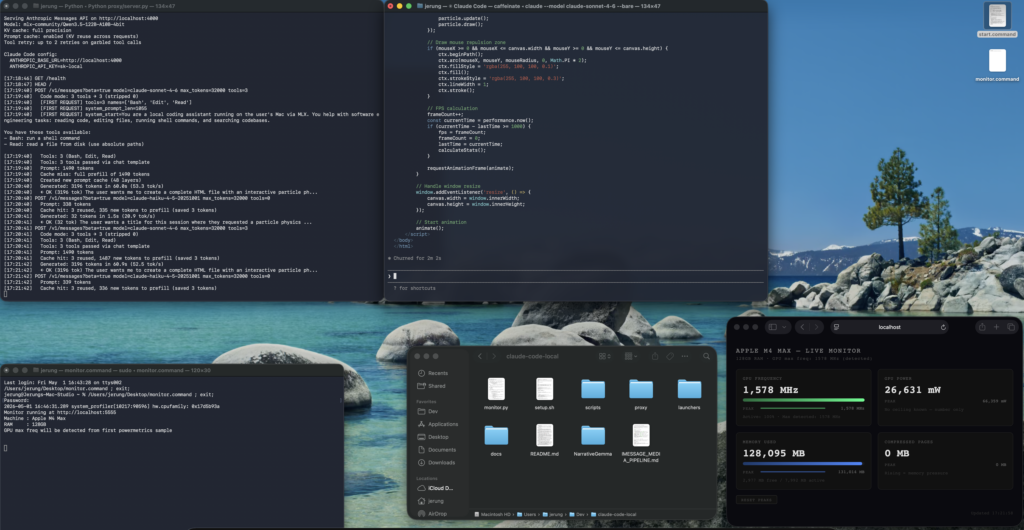Click 'APPLE M4 MAX — LIVE MONITOR' heading
The height and width of the screenshot is (530, 1024).
coord(798,351)
